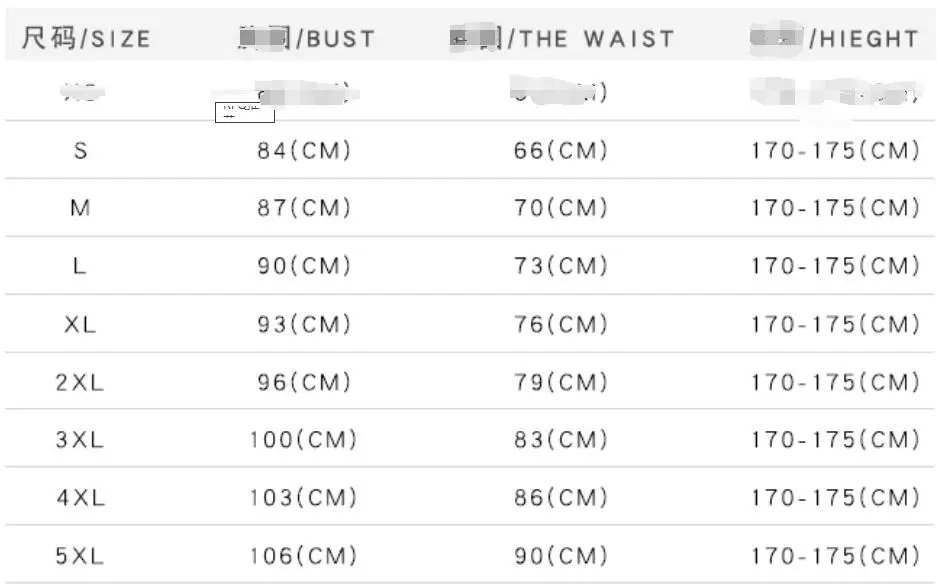The image size is (937, 584).
Task: Click the XL size label
Action: (x=81, y=324)
